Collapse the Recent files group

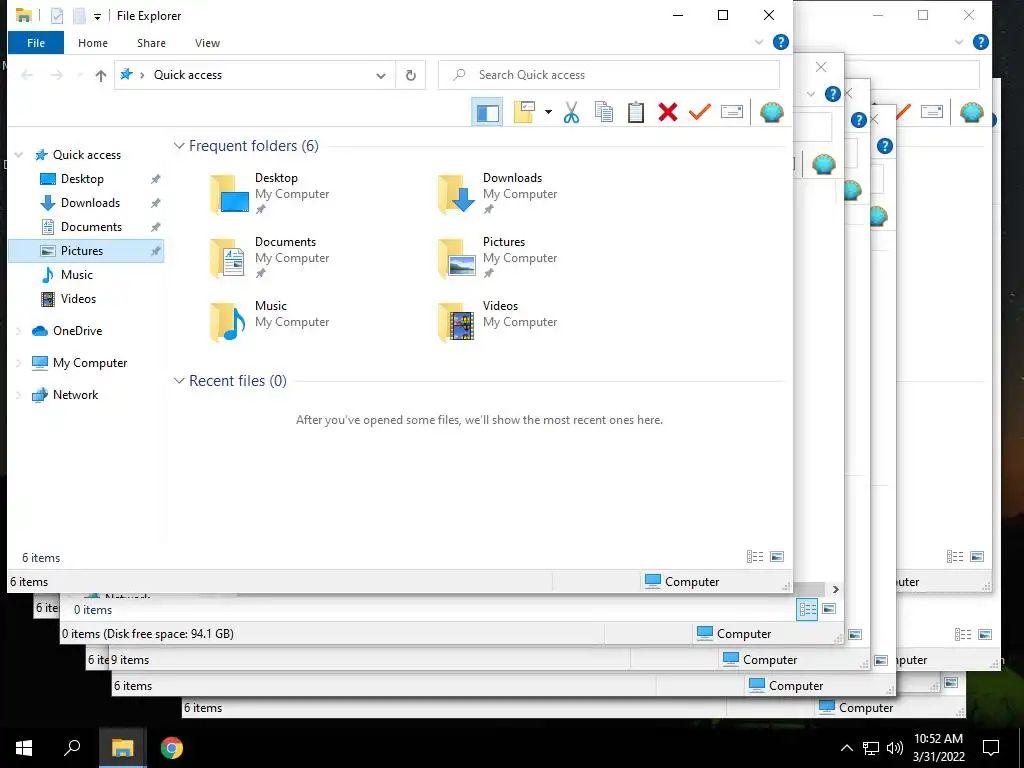coord(179,381)
